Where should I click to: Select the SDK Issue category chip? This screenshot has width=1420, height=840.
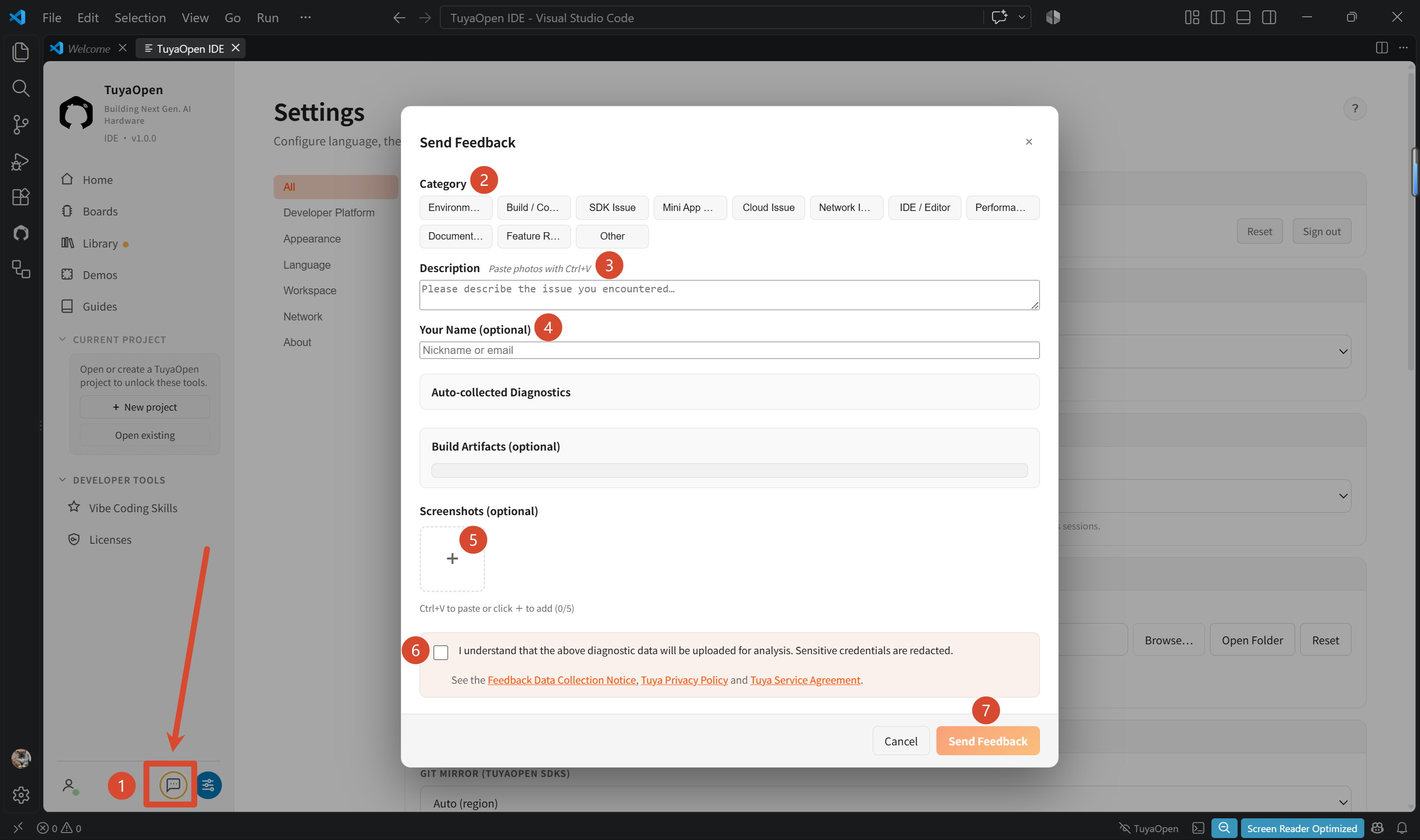[x=612, y=207]
